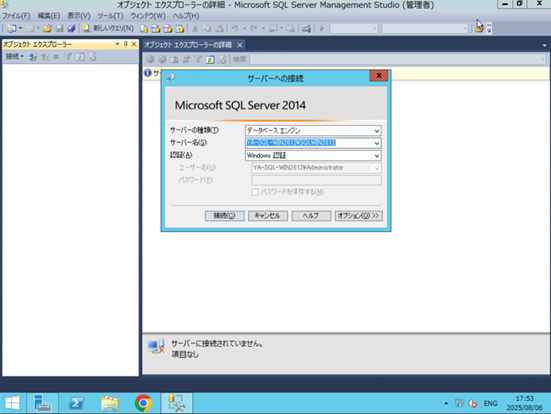Click the キャンセル button
The height and width of the screenshot is (414, 551).
tap(268, 216)
